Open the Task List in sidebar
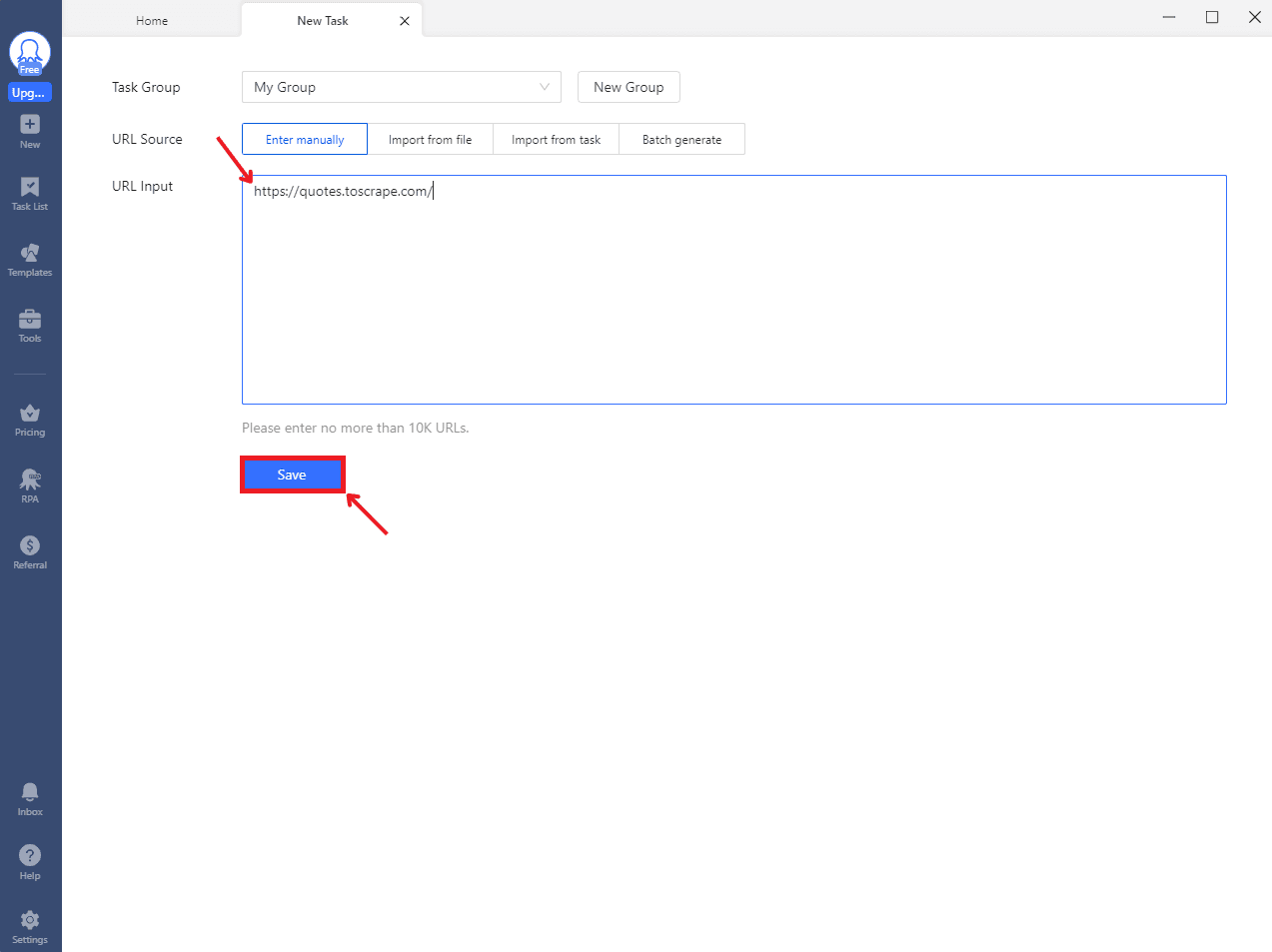This screenshot has width=1272, height=952. tap(30, 188)
